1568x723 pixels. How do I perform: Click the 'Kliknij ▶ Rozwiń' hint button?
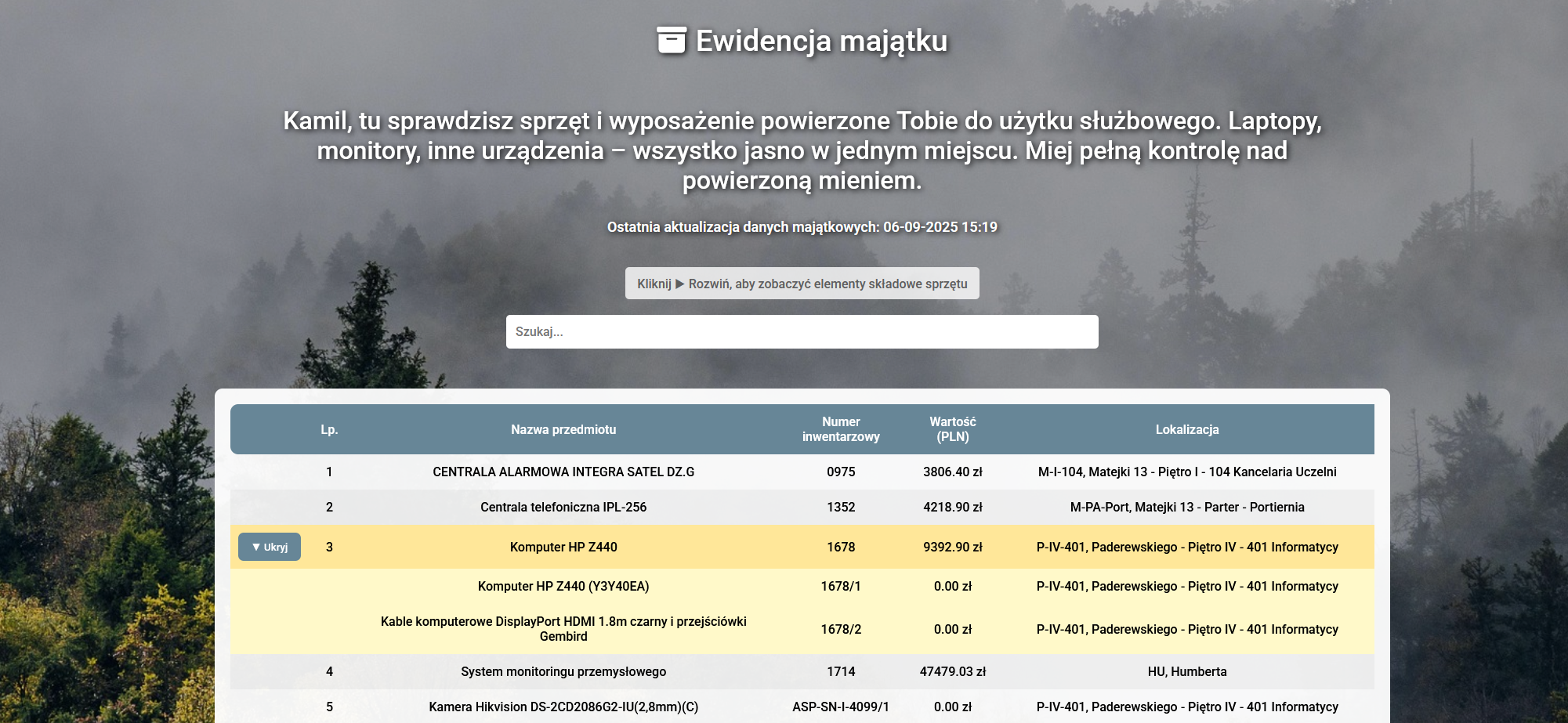tap(802, 284)
